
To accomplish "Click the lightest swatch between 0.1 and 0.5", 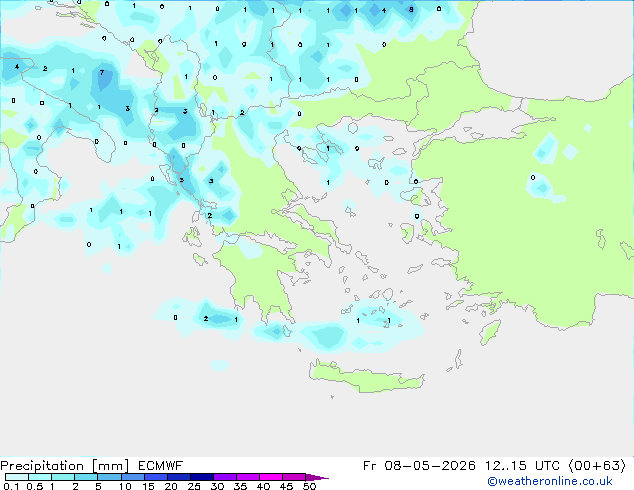I will point(17,477).
